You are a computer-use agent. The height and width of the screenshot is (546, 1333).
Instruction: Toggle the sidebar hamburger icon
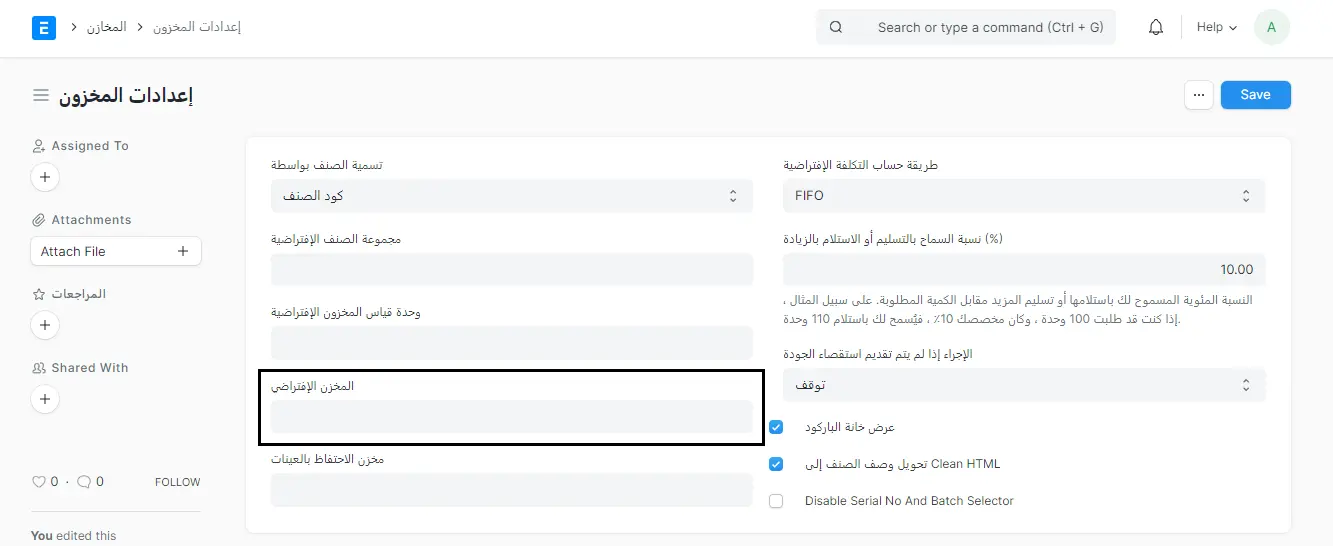point(41,95)
